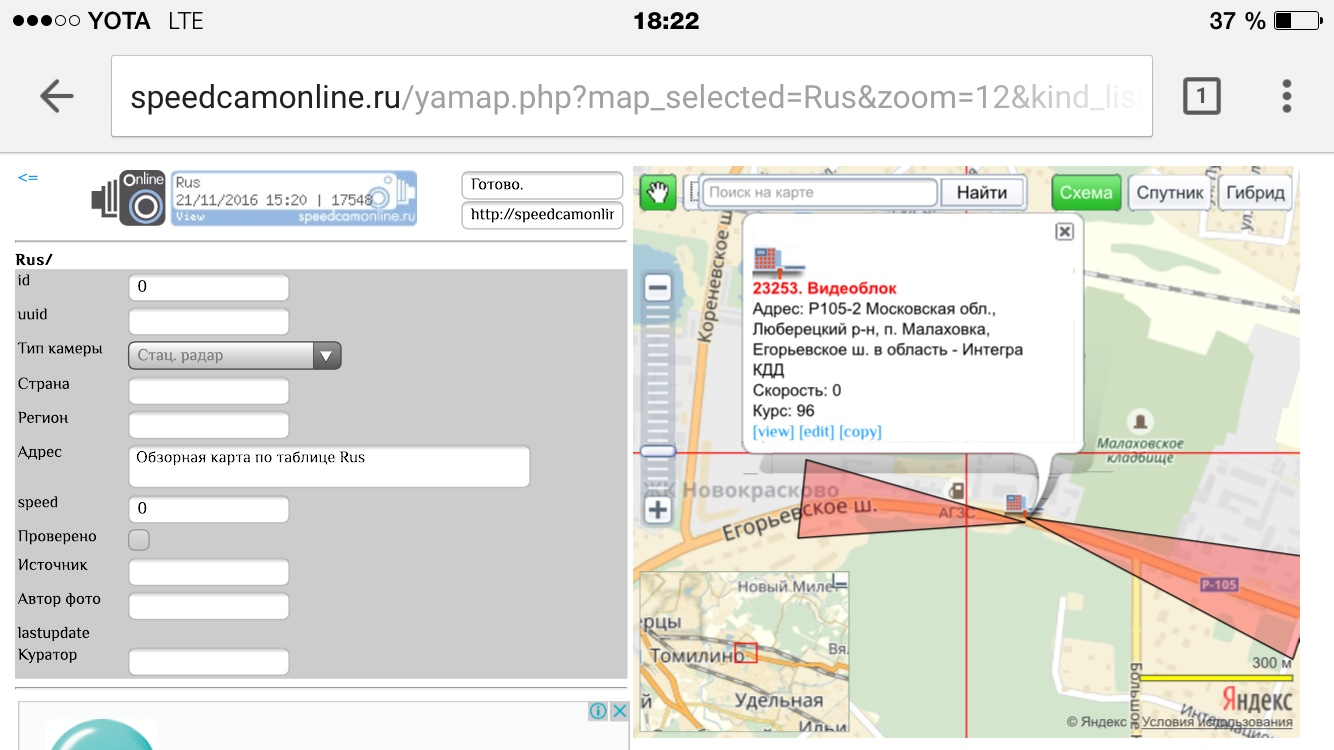Image resolution: width=1334 pixels, height=750 pixels.
Task: Click the Яндекс logo on the map
Action: [x=1257, y=698]
